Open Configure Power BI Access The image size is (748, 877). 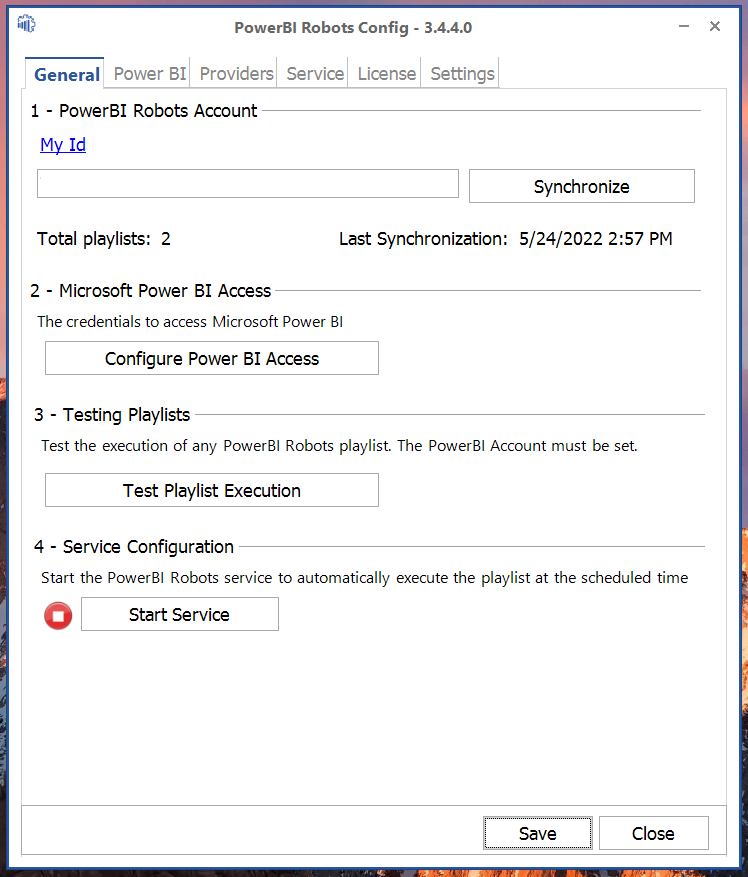(x=212, y=359)
